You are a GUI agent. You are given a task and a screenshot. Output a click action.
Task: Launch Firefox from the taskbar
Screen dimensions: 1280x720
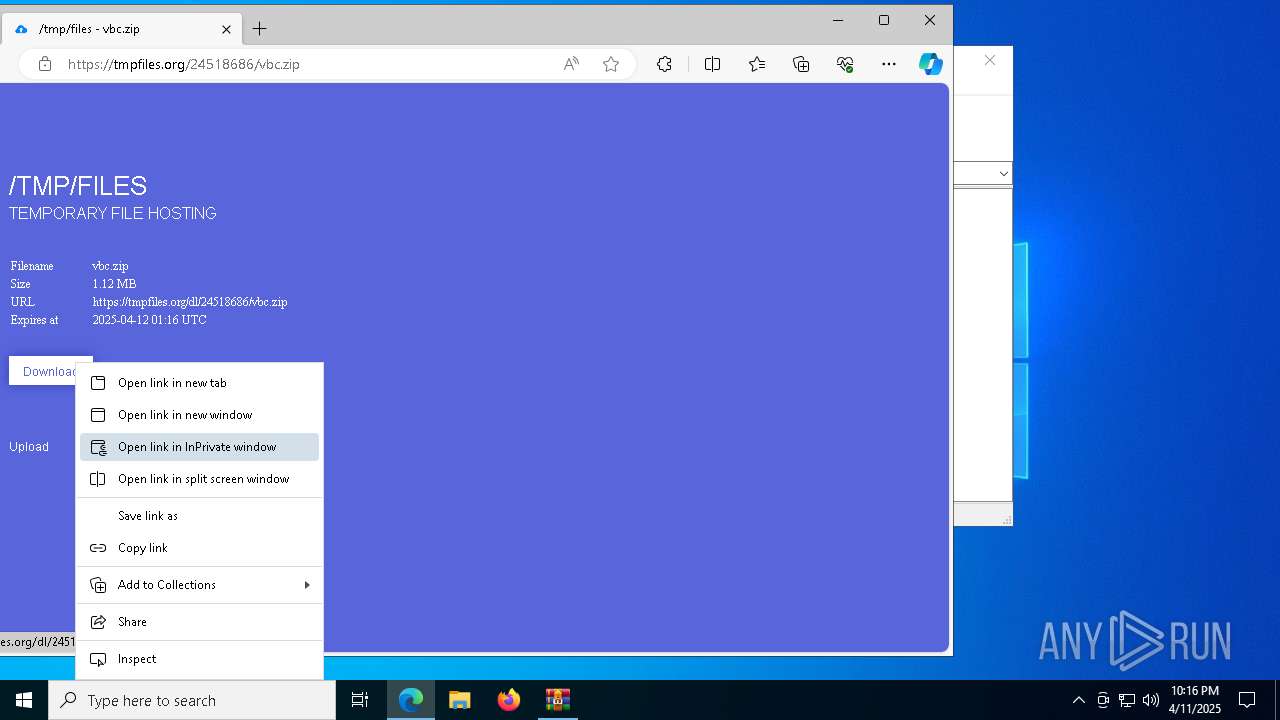(x=509, y=700)
